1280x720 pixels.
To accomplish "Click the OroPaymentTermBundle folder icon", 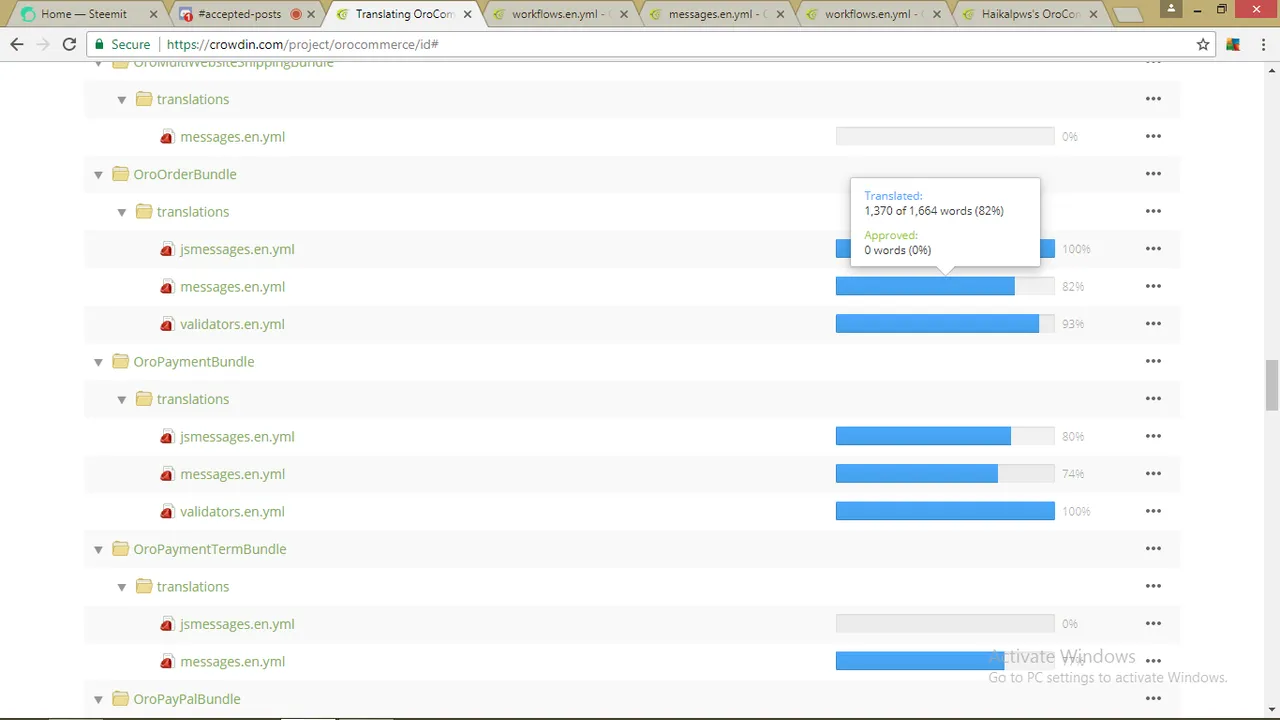I will pyautogui.click(x=120, y=549).
